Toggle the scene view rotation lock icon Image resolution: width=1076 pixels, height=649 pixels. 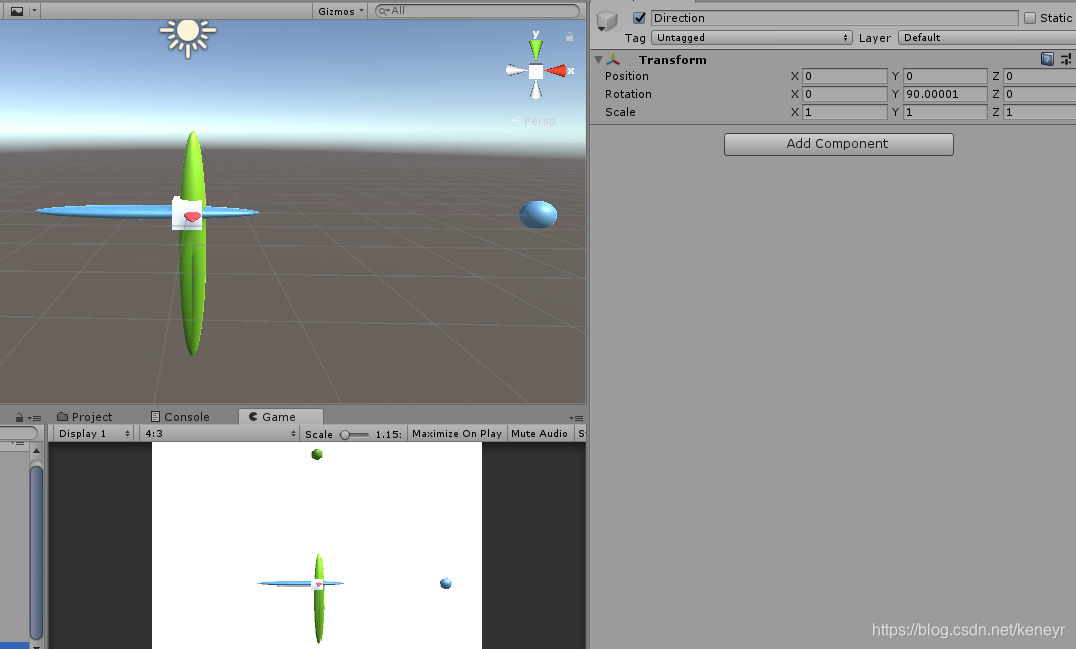[x=570, y=37]
